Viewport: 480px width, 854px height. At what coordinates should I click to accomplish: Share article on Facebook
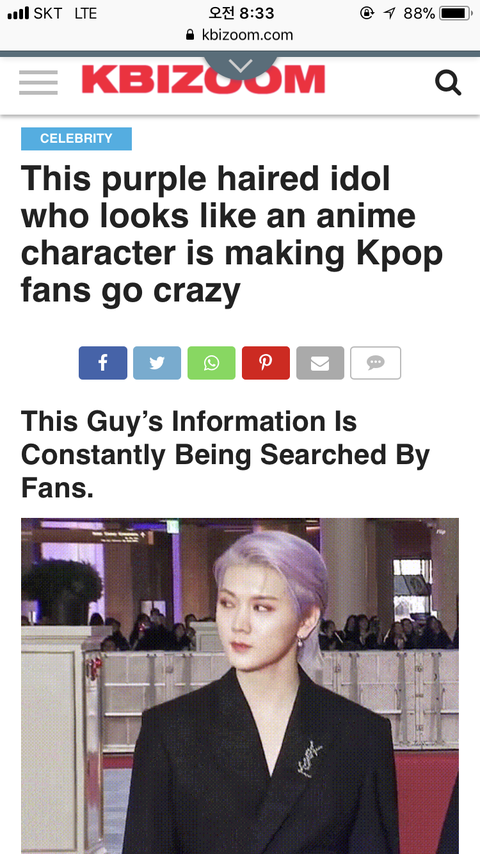tap(103, 363)
